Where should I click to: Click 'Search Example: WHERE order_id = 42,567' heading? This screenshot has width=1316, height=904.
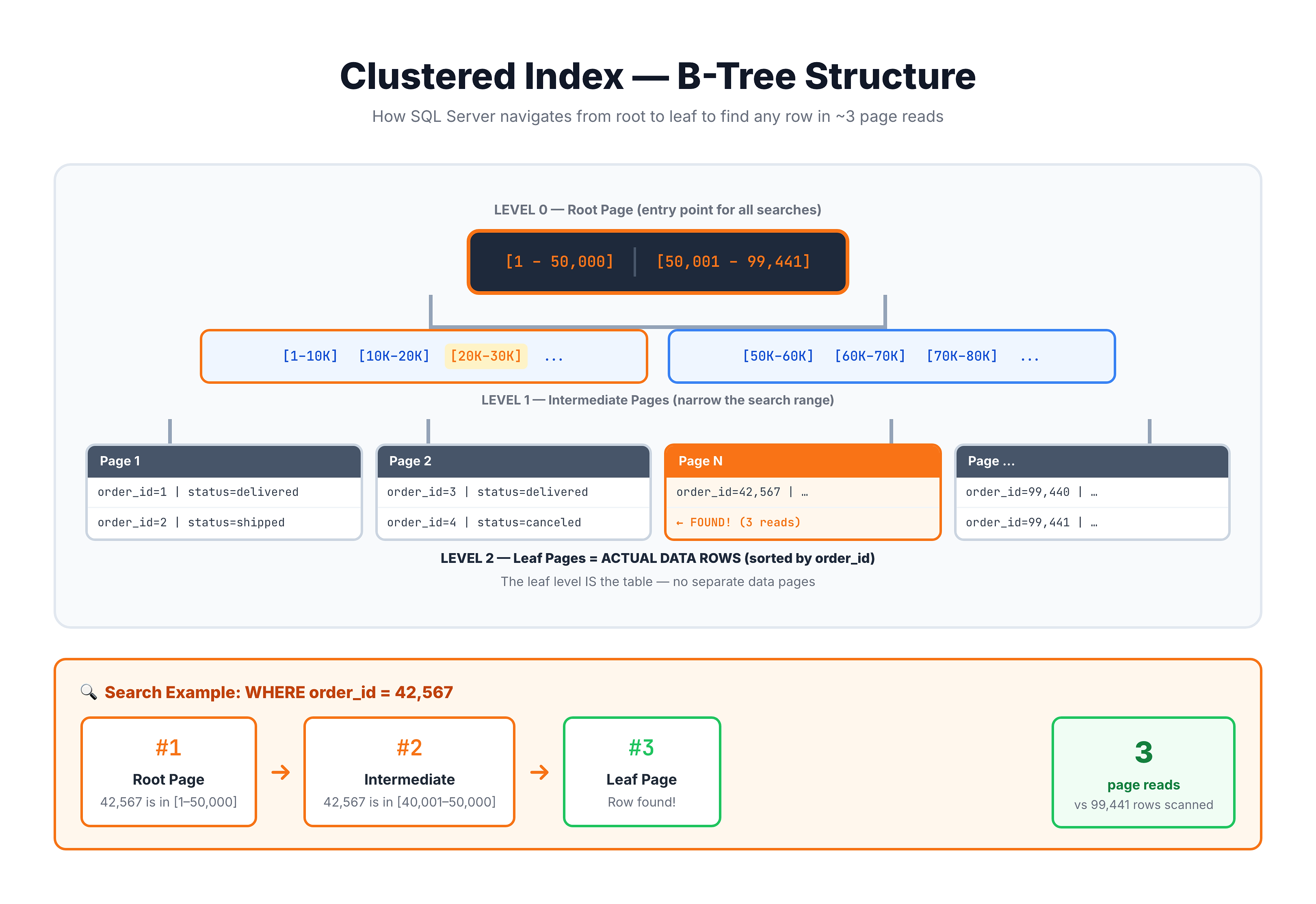(279, 692)
